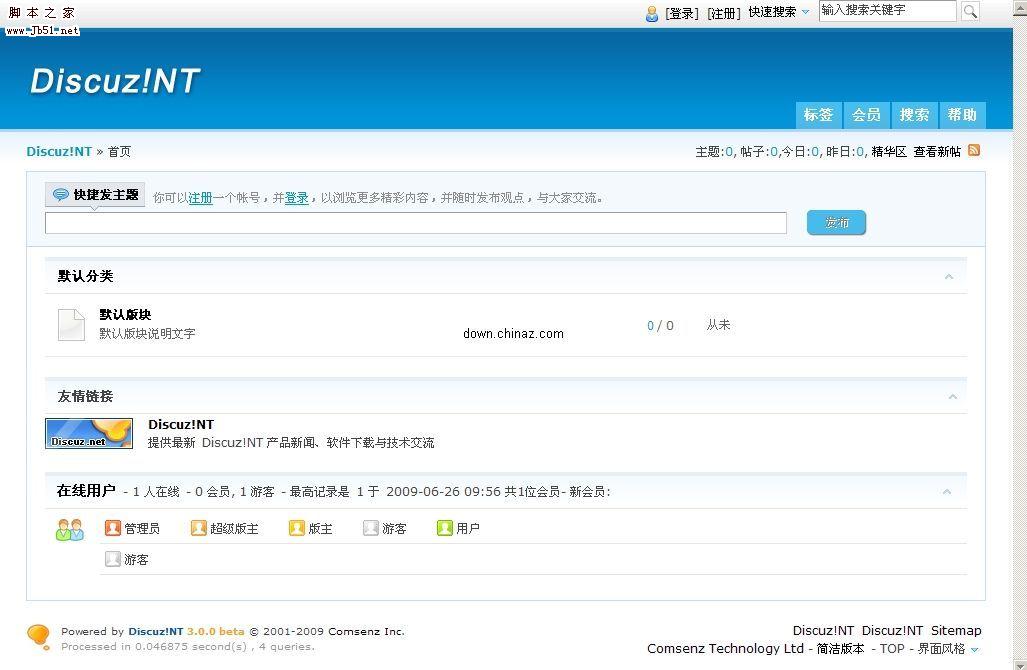Click 登录 link in quick post hint
Screen dimensions: 1027x670
coord(297,198)
